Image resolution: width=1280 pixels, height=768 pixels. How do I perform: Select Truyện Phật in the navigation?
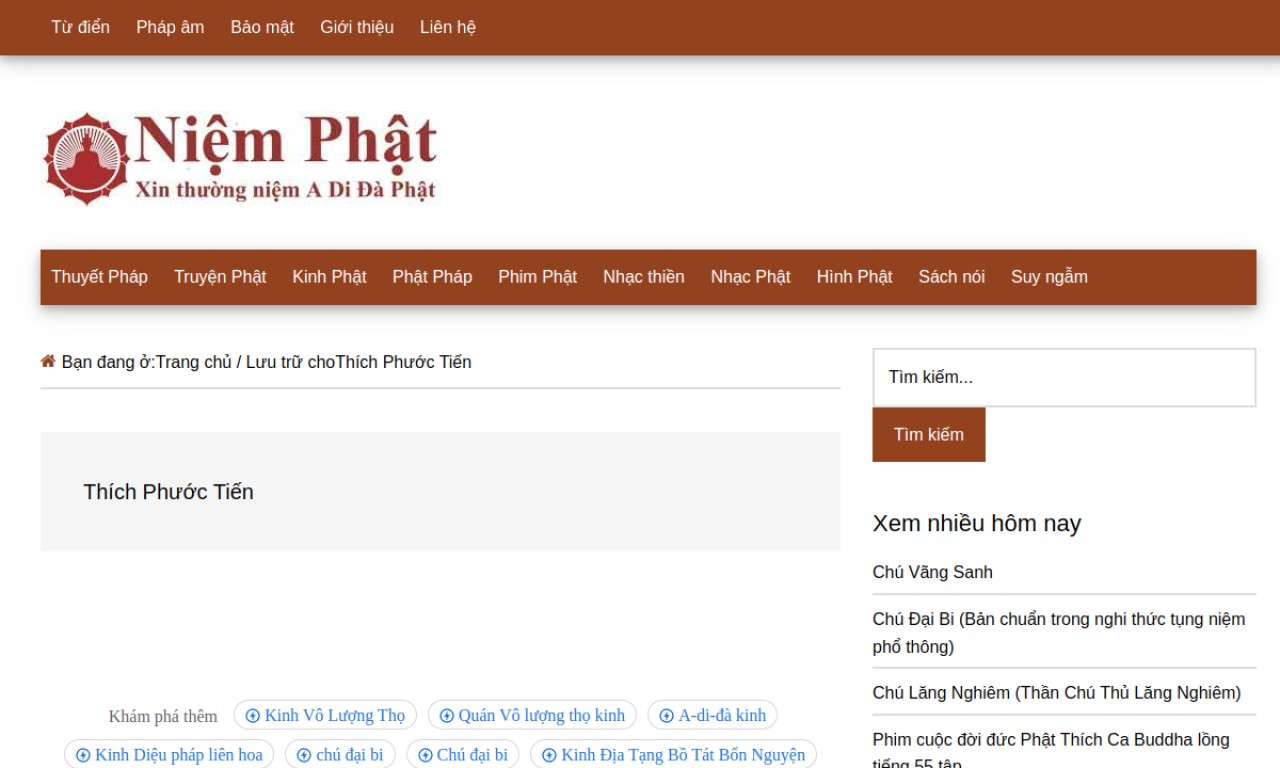click(x=220, y=277)
